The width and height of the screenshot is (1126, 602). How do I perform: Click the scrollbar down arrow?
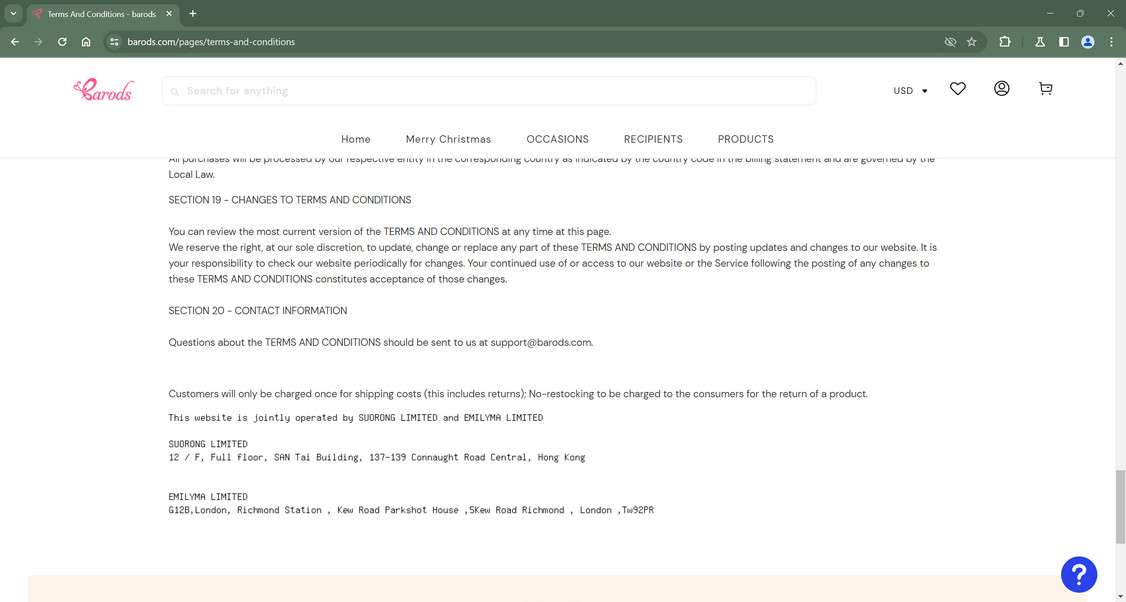tap(1120, 596)
